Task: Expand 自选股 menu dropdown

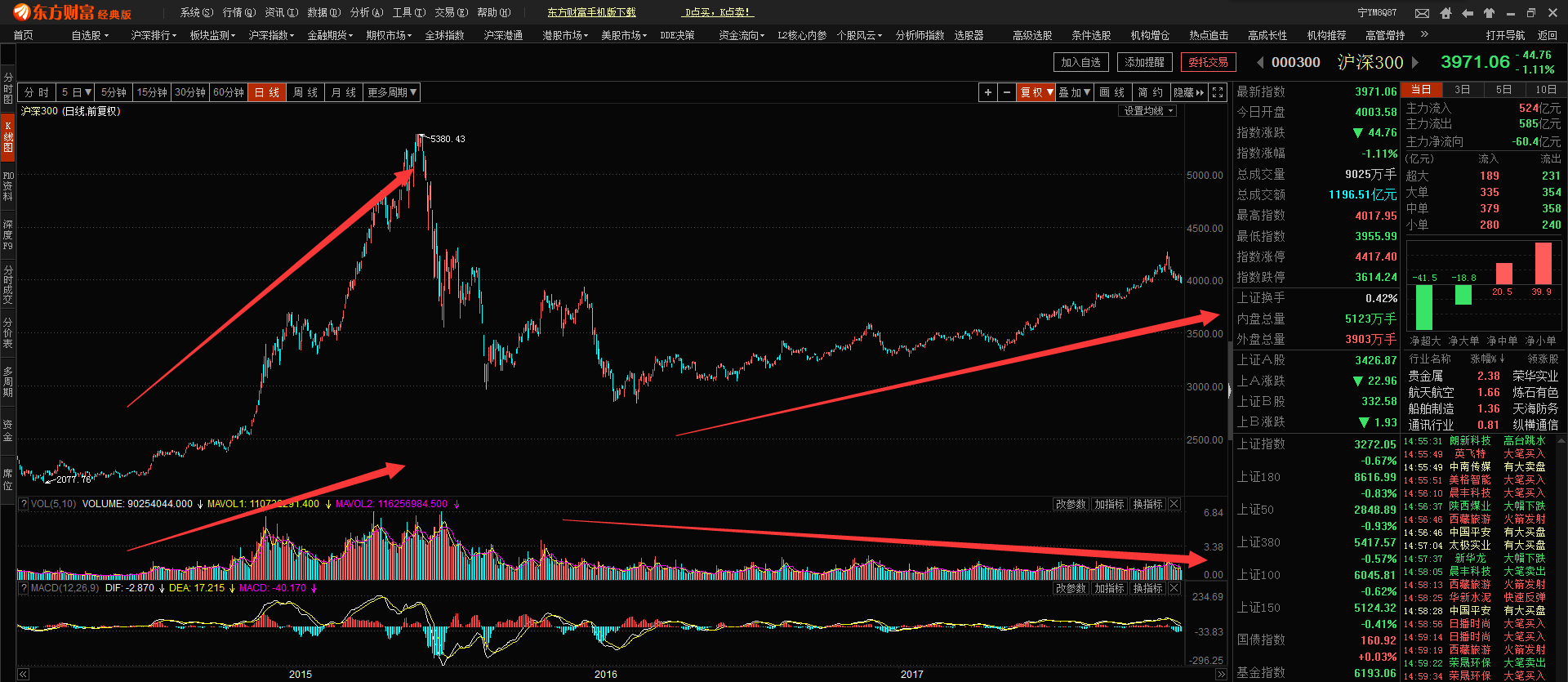Action: pyautogui.click(x=90, y=35)
